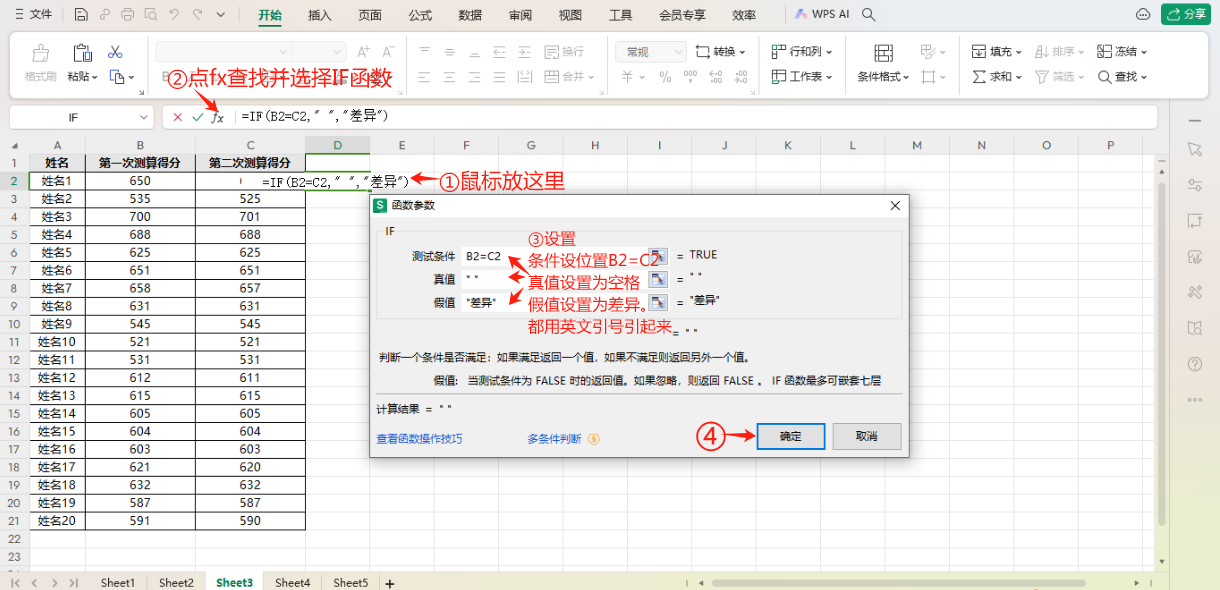This screenshot has width=1220, height=590.
Task: Open the 转换 convert dropdown
Action: [x=722, y=51]
